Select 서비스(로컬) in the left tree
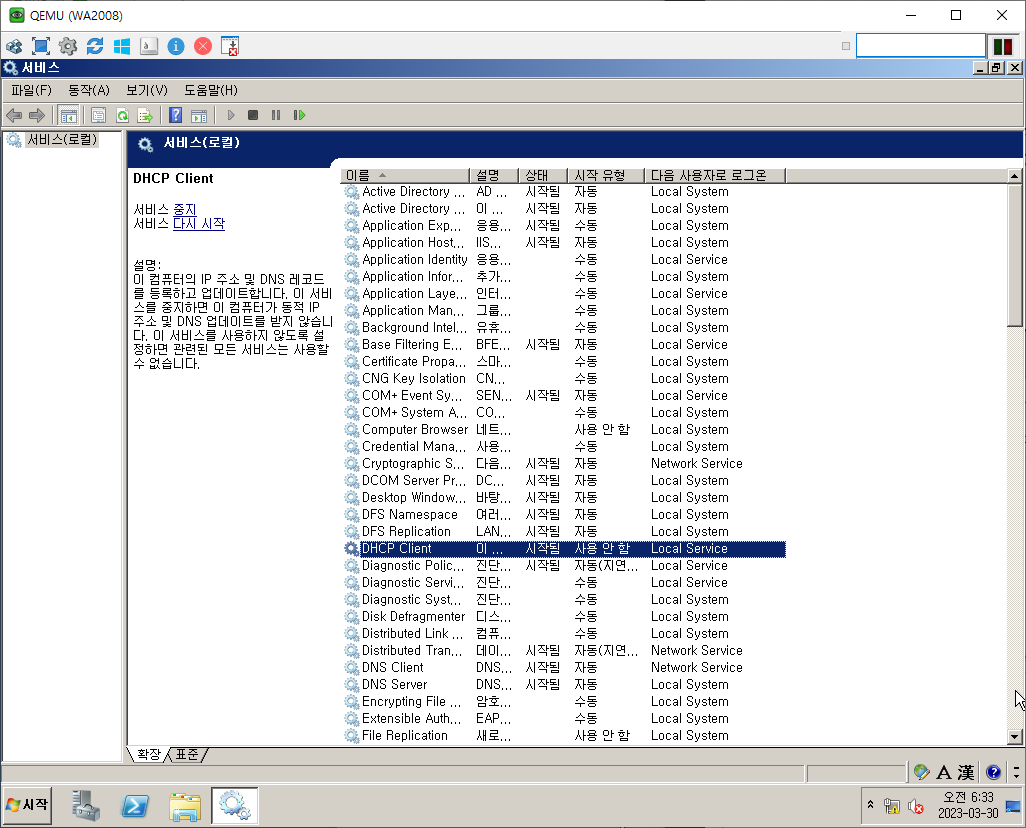 coord(62,139)
